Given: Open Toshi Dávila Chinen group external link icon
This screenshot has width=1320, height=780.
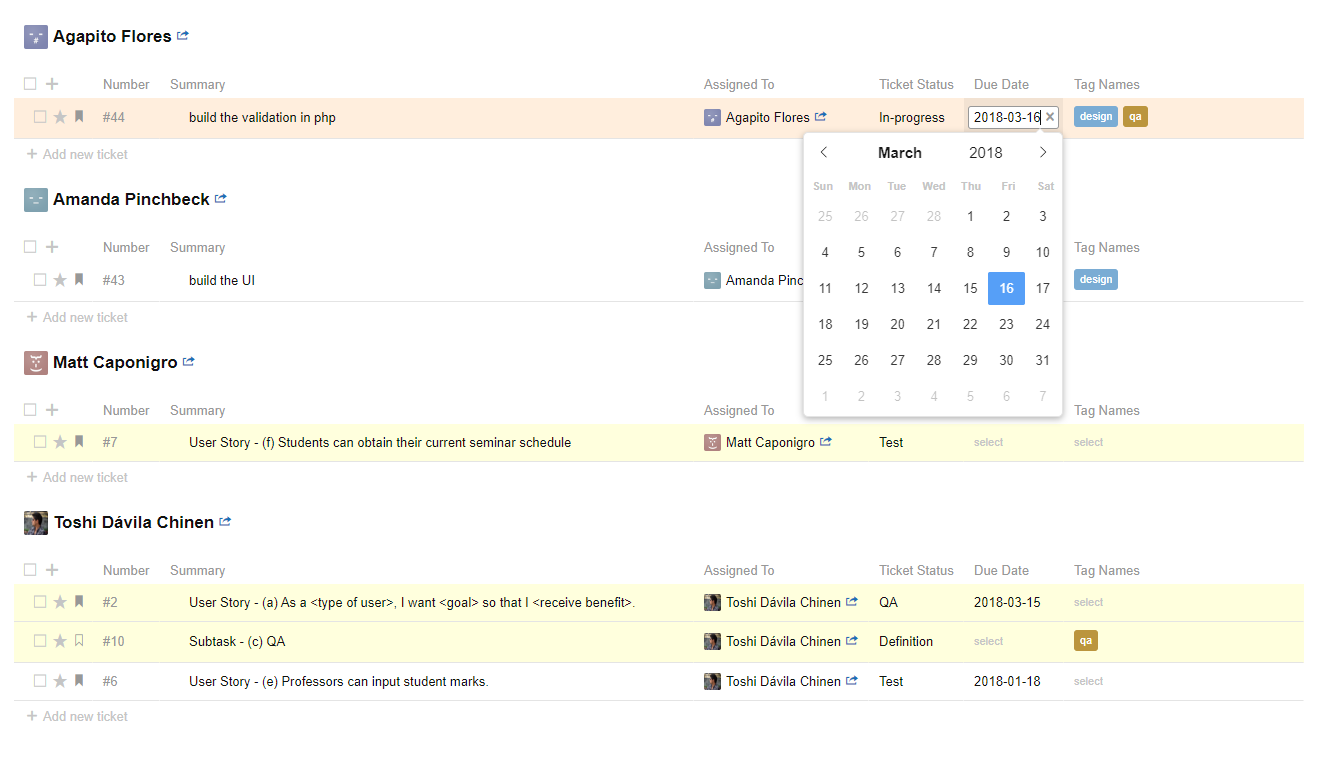Looking at the screenshot, I should pos(225,521).
